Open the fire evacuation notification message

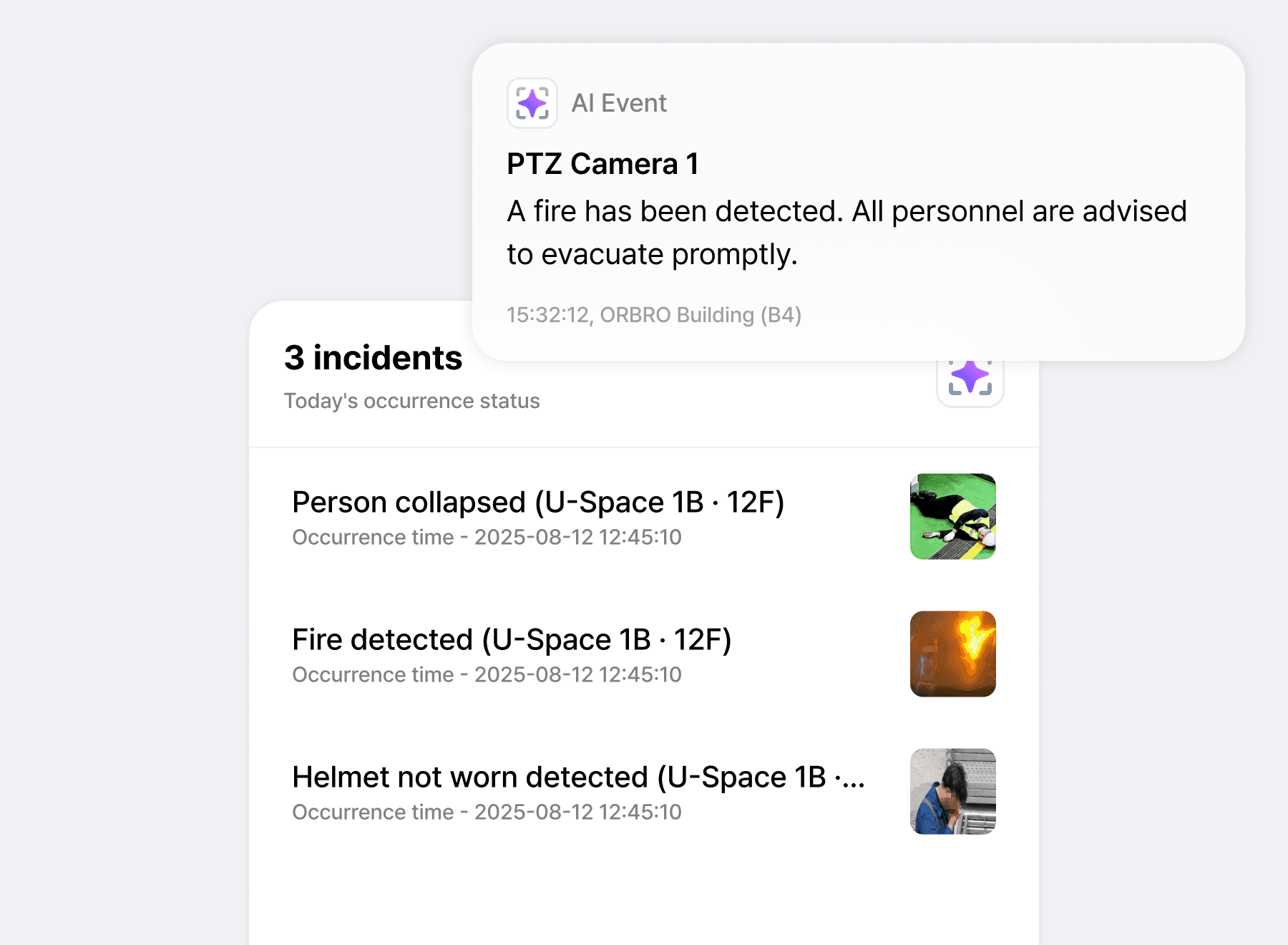(x=847, y=233)
